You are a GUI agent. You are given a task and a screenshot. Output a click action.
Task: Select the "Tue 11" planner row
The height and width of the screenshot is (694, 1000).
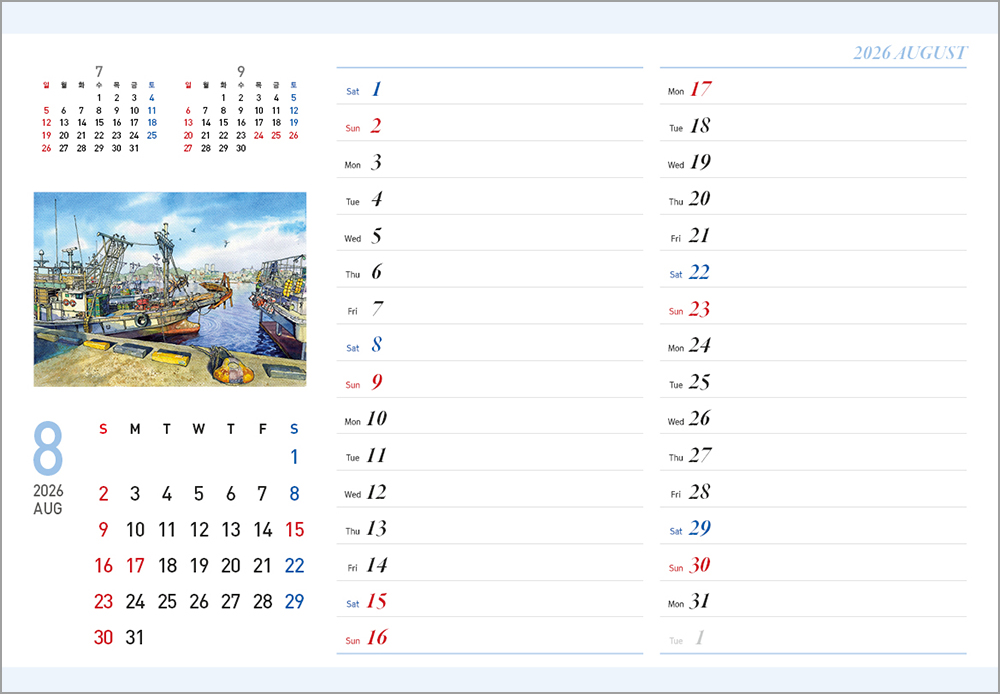point(489,453)
